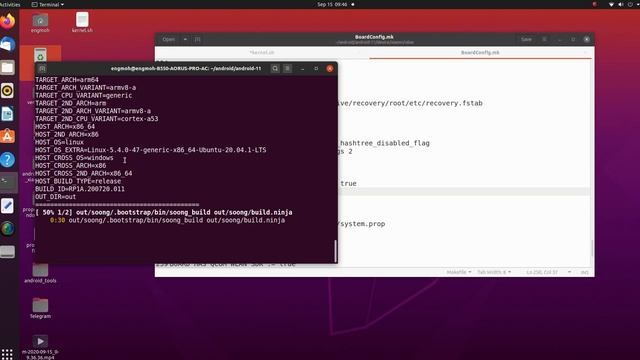The height and width of the screenshot is (360, 640).
Task: Click the Save button in gedit
Action: pos(526,39)
